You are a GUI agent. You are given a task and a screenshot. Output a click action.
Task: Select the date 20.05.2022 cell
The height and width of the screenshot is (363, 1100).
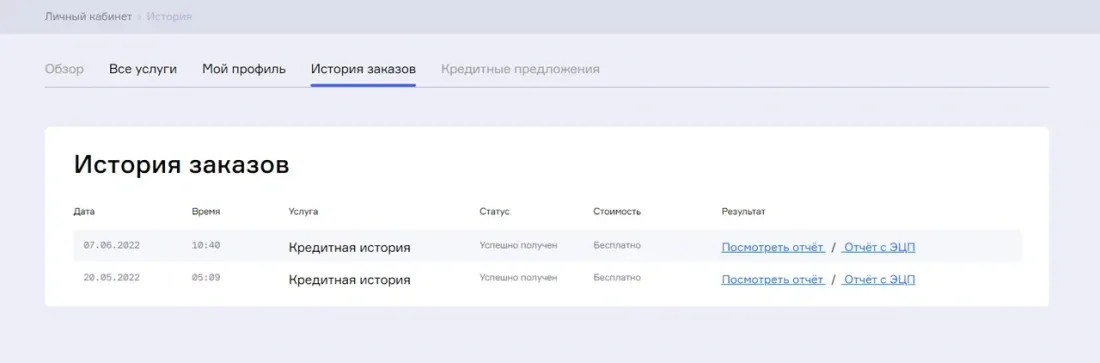[112, 277]
